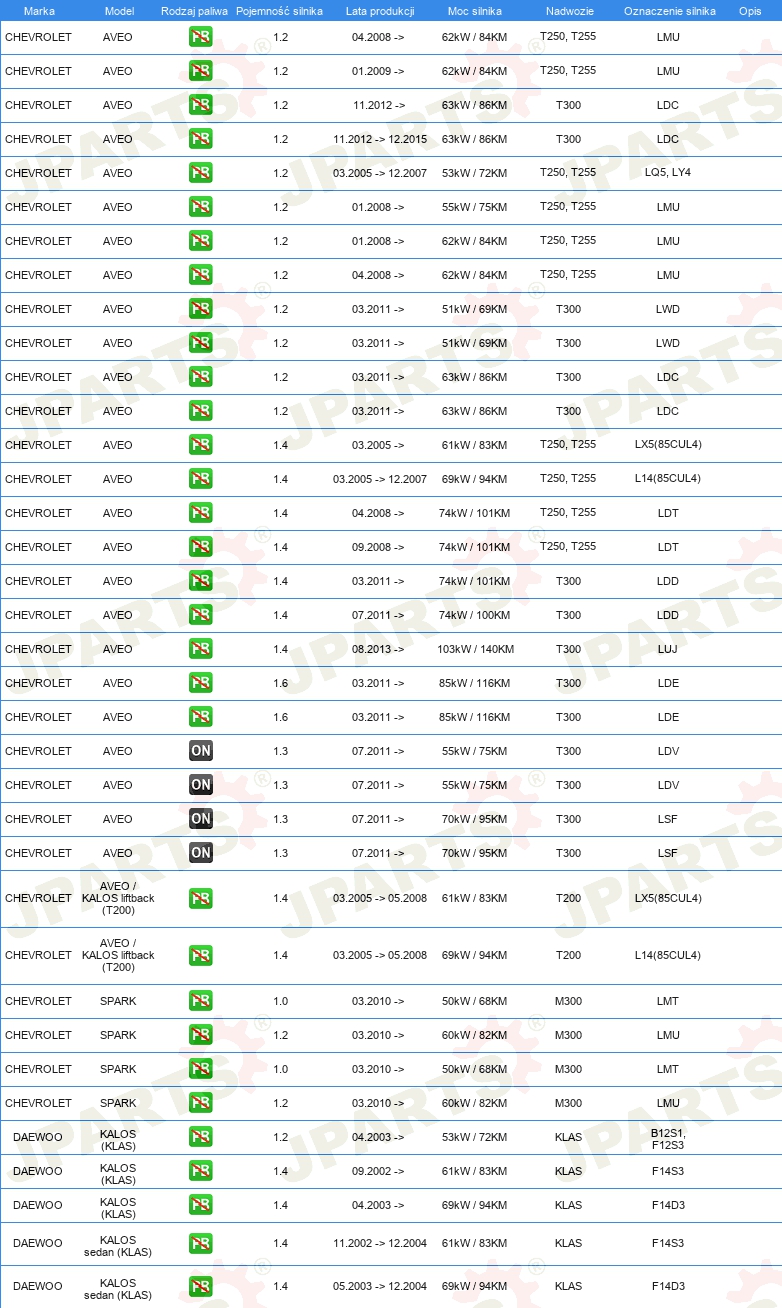This screenshot has height=1308, width=782.
Task: Click the 103kW / 140KM power cell
Action: [475, 649]
